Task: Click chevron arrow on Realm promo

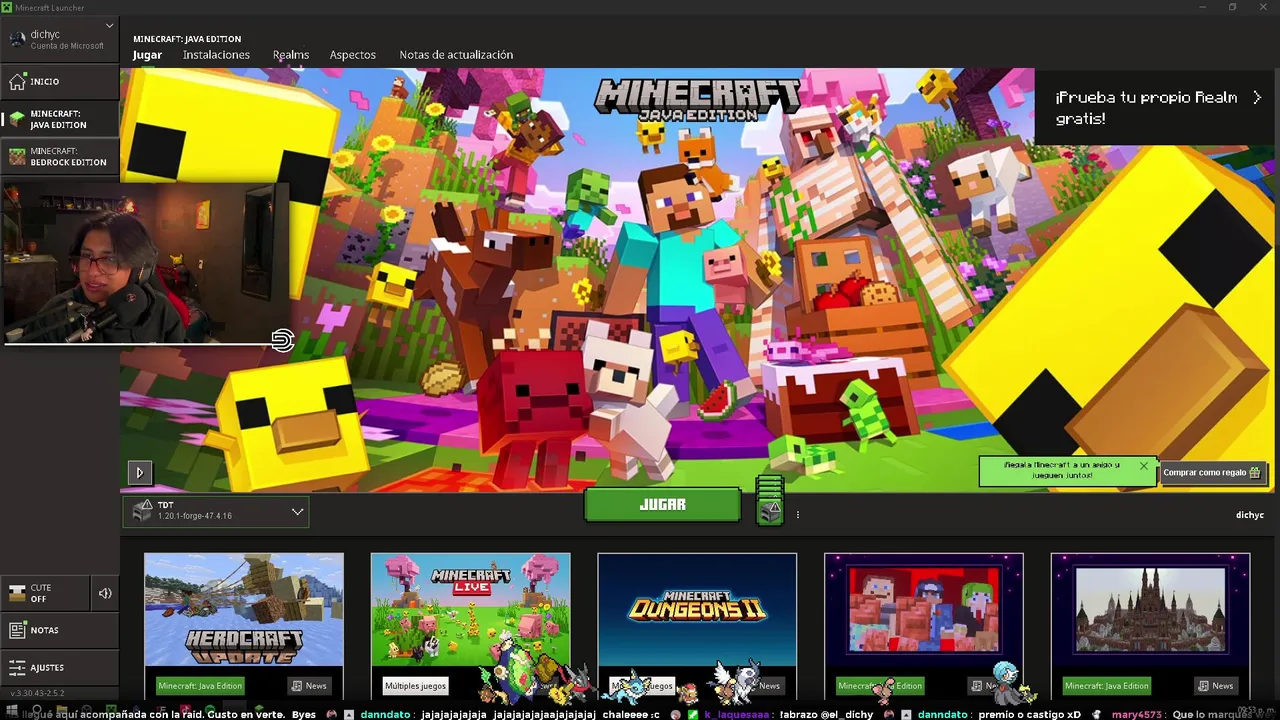Action: [x=1257, y=98]
